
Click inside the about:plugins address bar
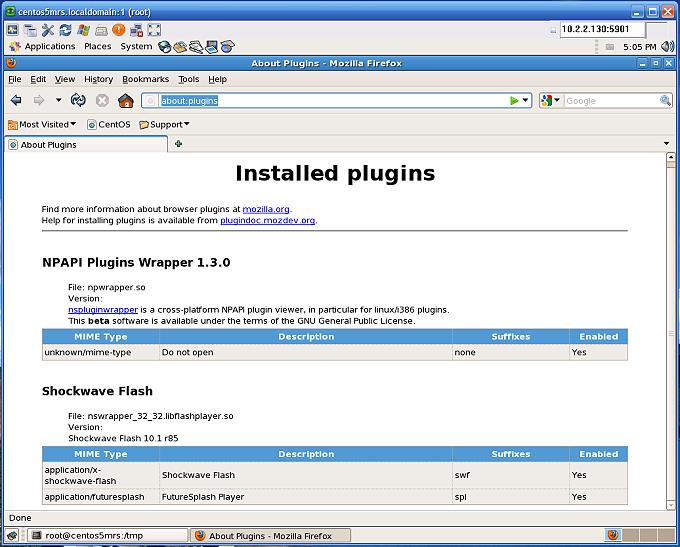(x=330, y=100)
